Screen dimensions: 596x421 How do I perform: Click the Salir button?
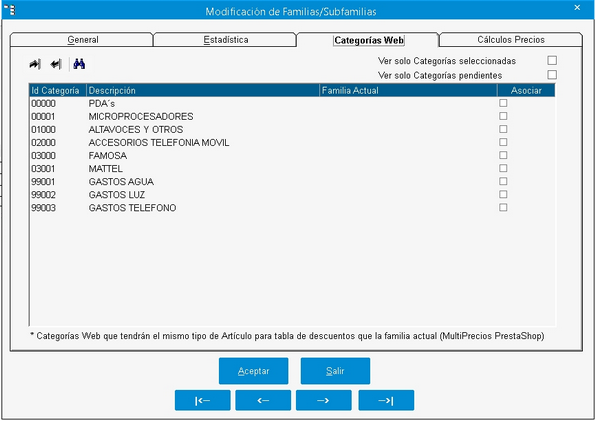(x=335, y=371)
